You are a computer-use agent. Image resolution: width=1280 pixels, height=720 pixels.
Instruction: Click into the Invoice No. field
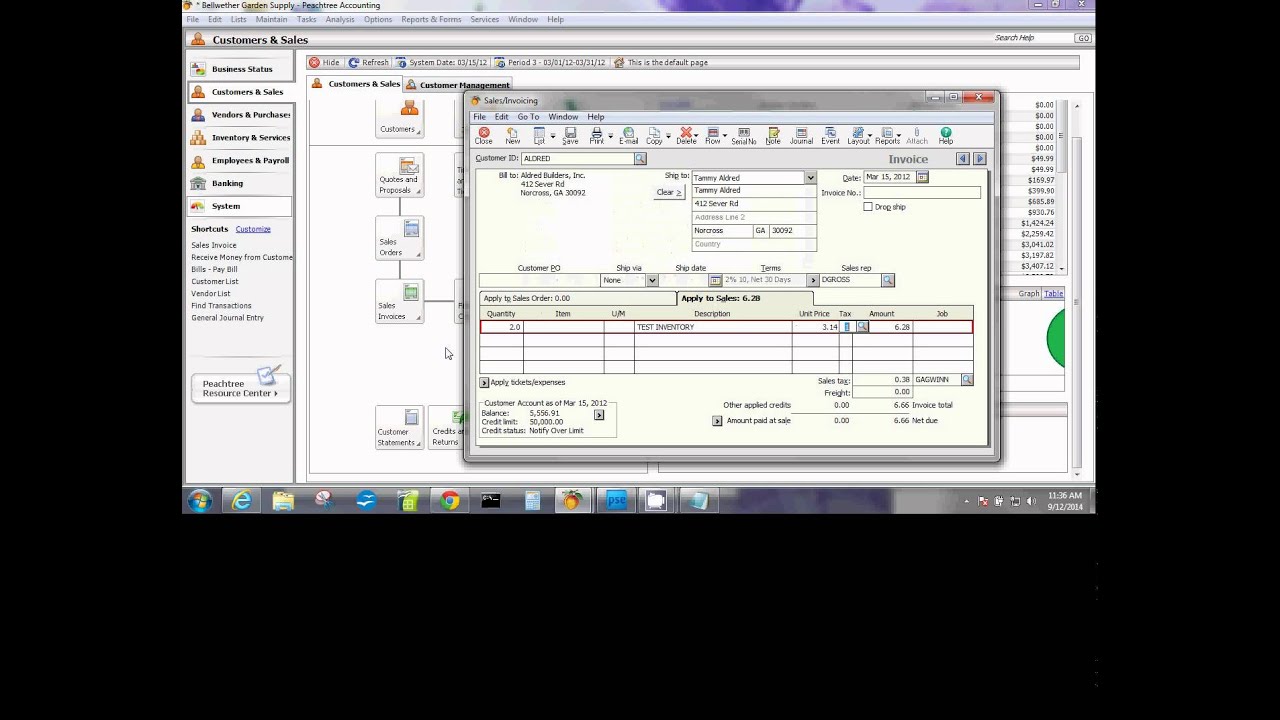[x=921, y=192]
